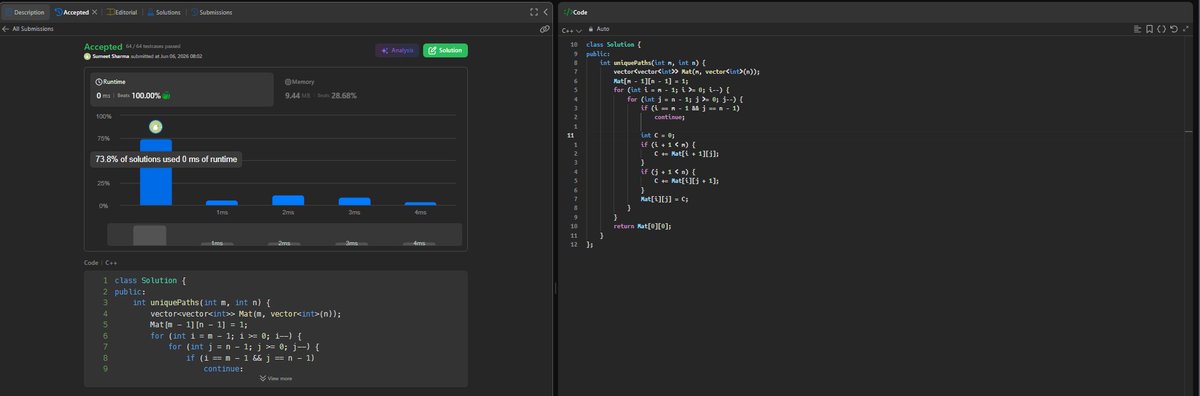Click the curly braces icon in editor toolbar

tap(1161, 29)
